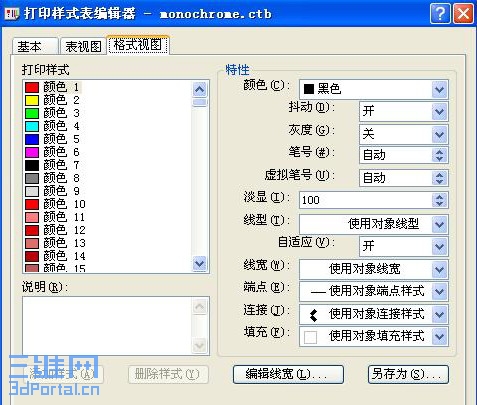Select the 格式视图 tab
477x405 pixels.
[x=138, y=45]
